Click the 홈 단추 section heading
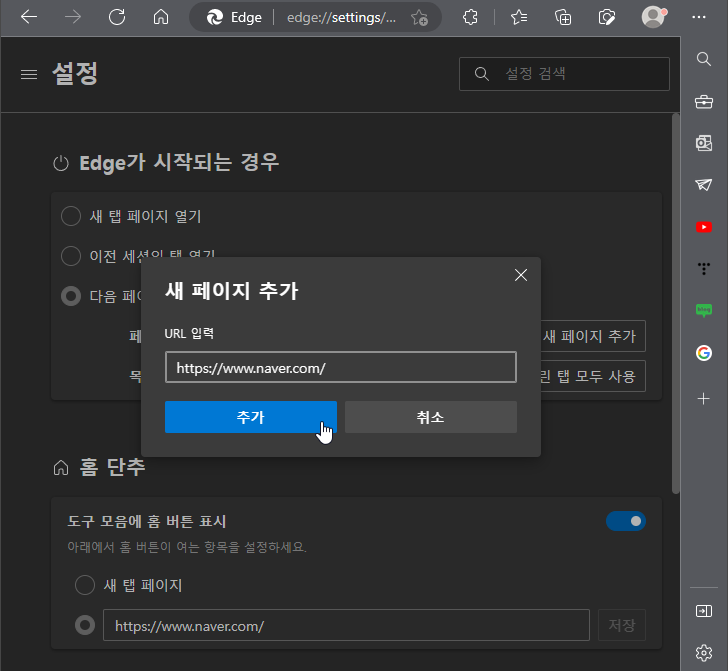Viewport: 728px width, 671px height. click(112, 467)
